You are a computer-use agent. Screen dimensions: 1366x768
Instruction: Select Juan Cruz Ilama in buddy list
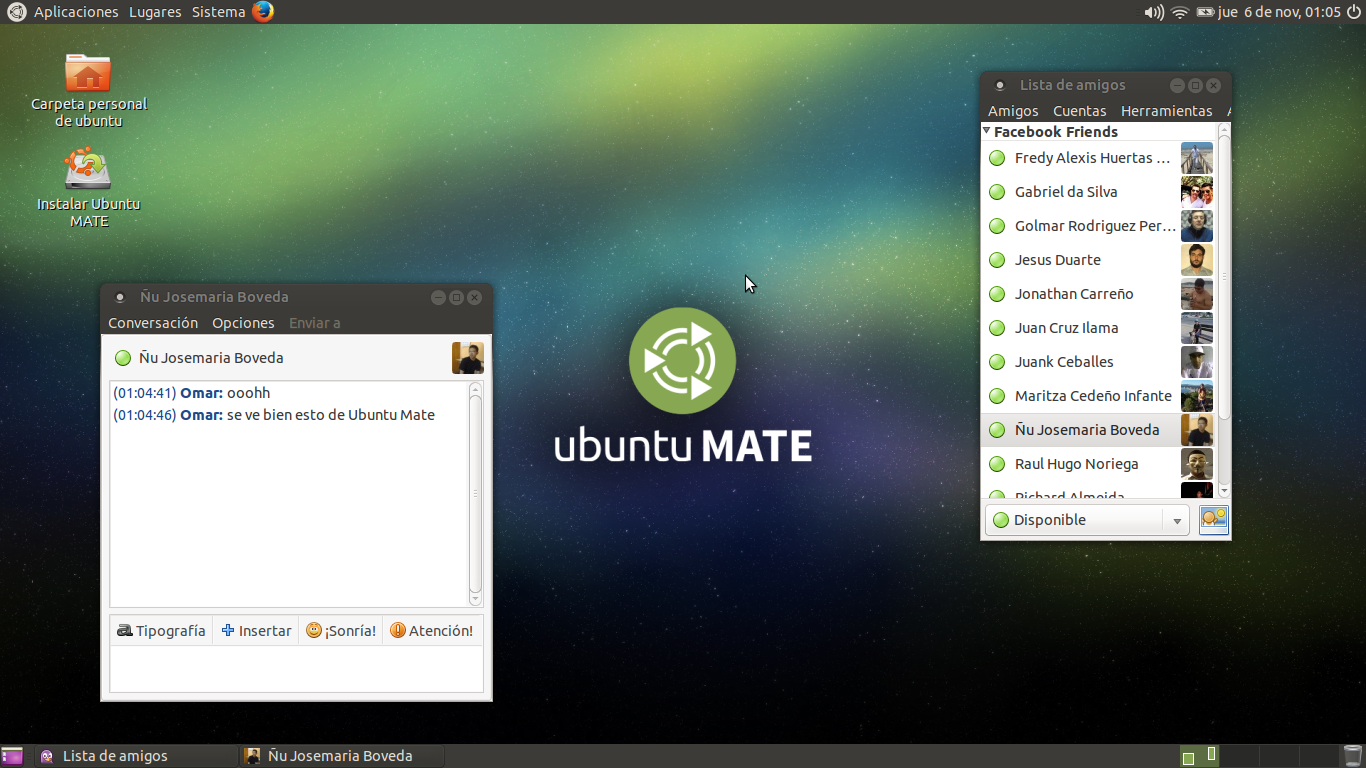1098,328
